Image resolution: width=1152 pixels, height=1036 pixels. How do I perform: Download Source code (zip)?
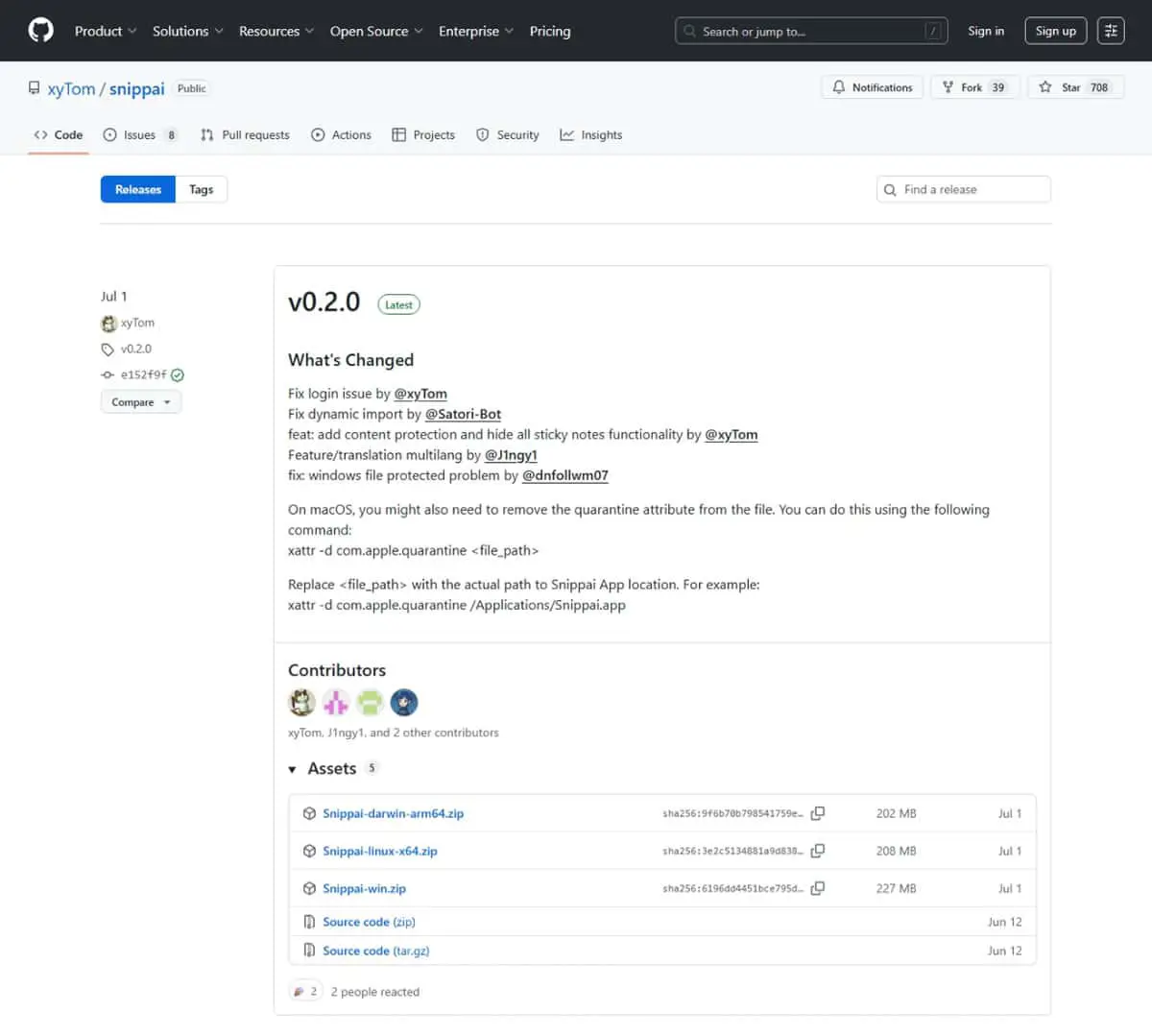[x=369, y=922]
